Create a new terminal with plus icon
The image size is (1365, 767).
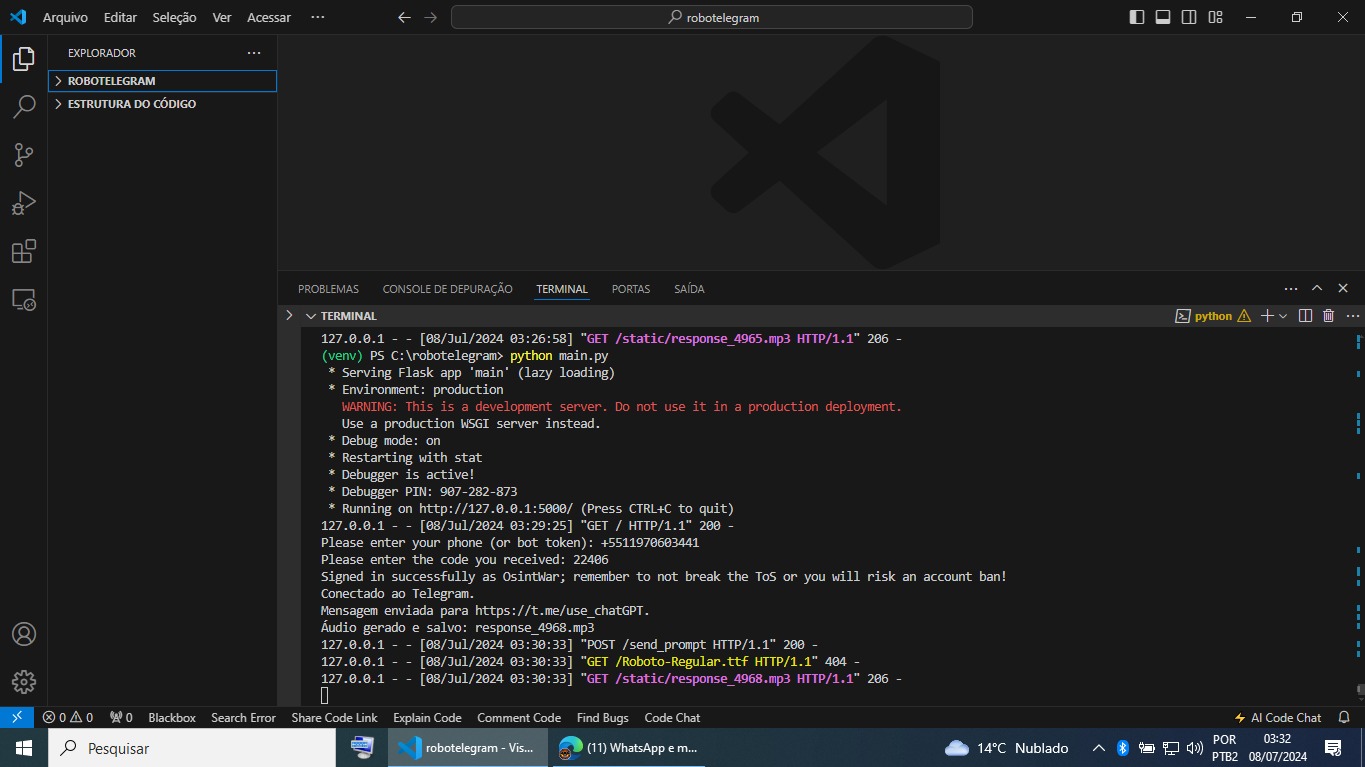pyautogui.click(x=1266, y=316)
